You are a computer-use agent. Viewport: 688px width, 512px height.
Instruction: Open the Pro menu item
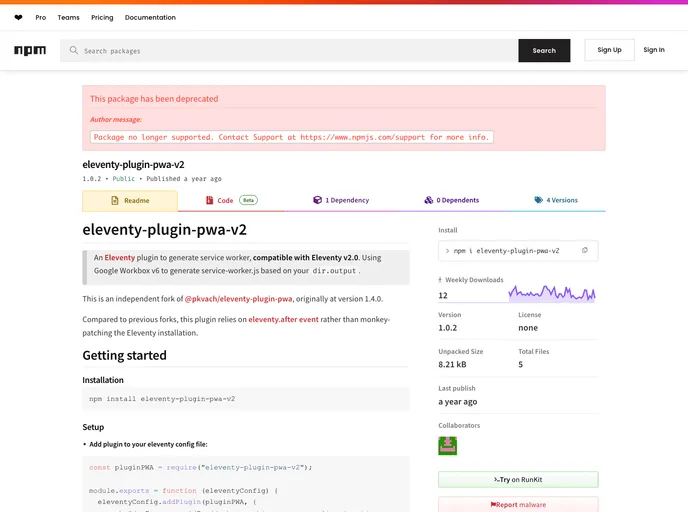[x=41, y=18]
